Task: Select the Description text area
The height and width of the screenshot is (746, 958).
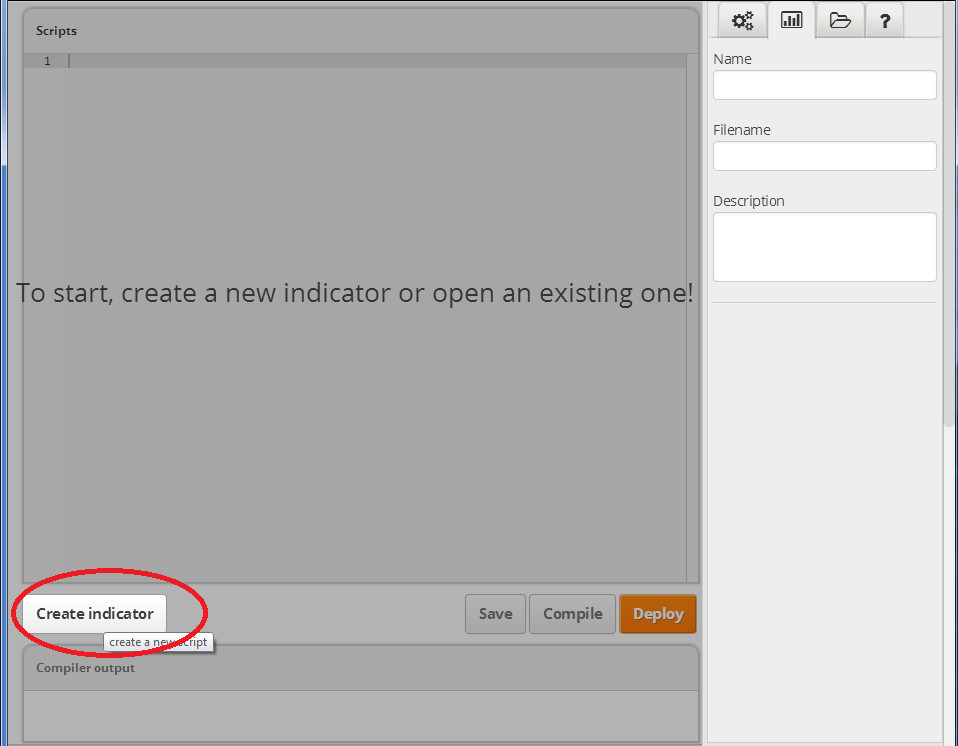Action: (824, 246)
